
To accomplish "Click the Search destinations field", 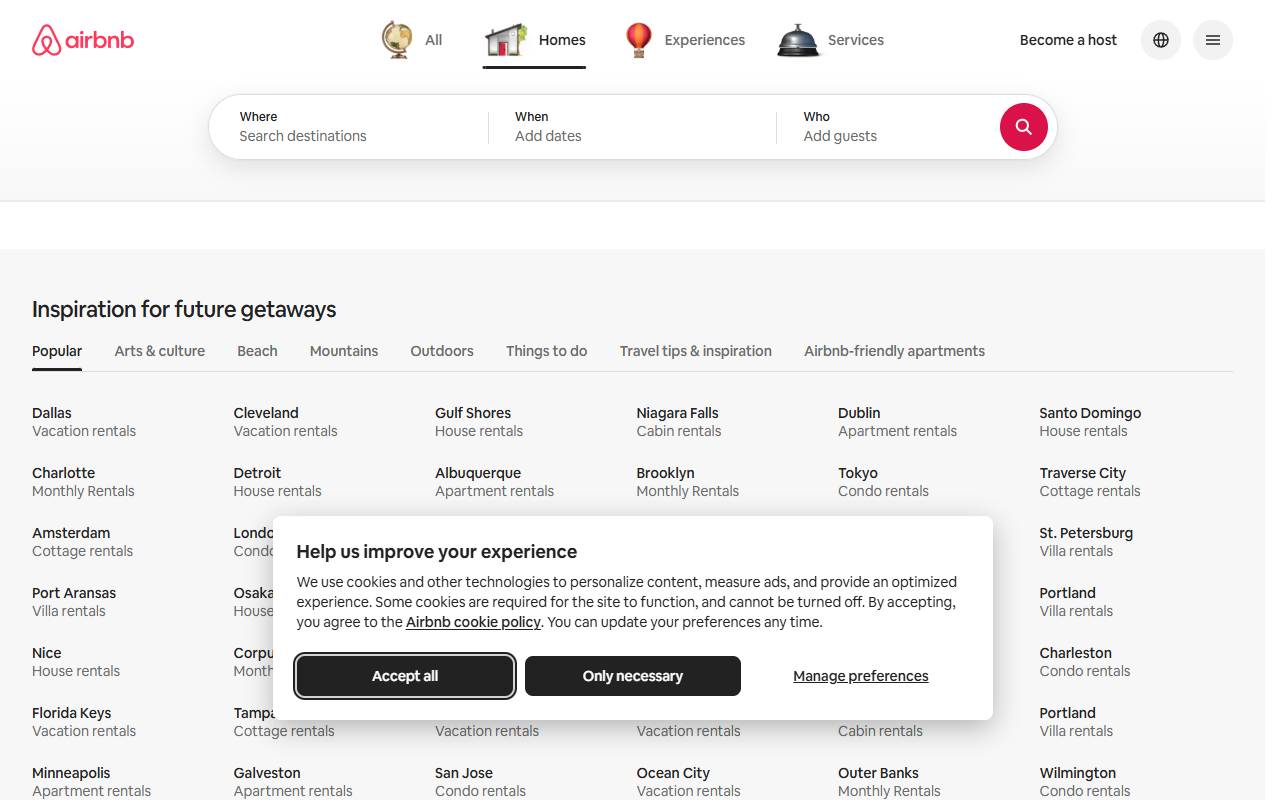I will click(348, 127).
